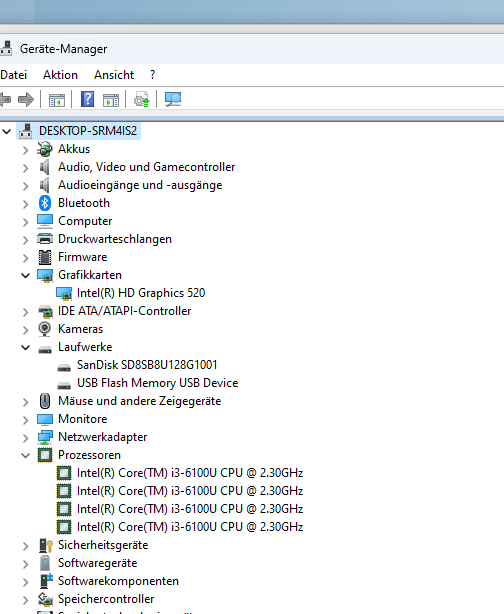Expand the Monitore category
The image size is (504, 614).
coord(25,420)
